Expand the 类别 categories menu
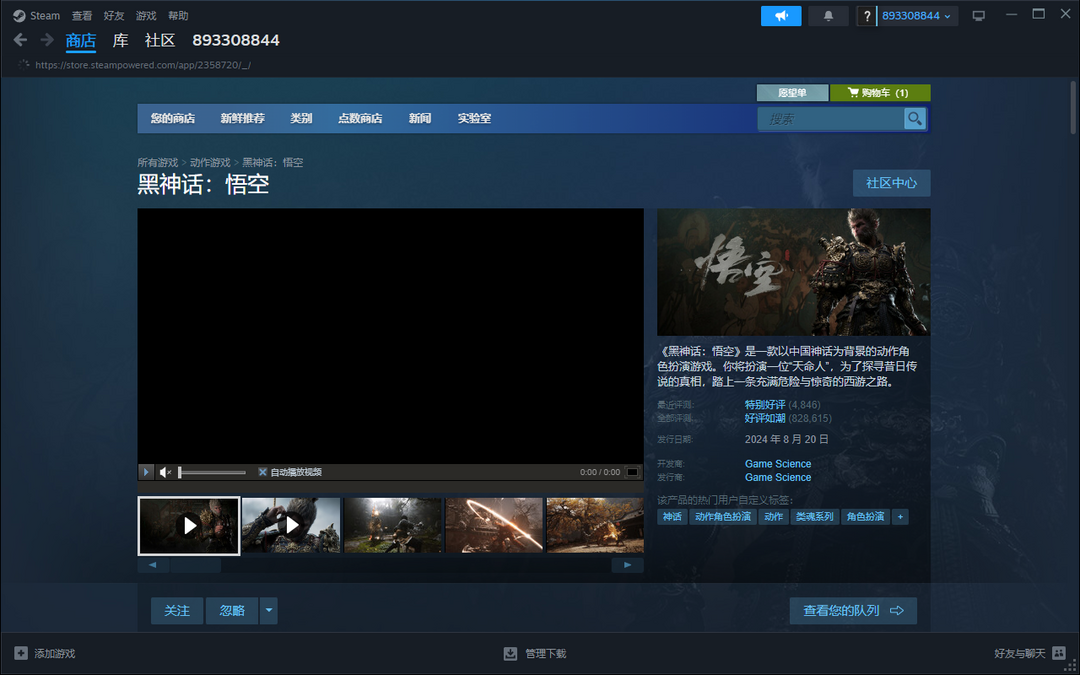 point(301,118)
